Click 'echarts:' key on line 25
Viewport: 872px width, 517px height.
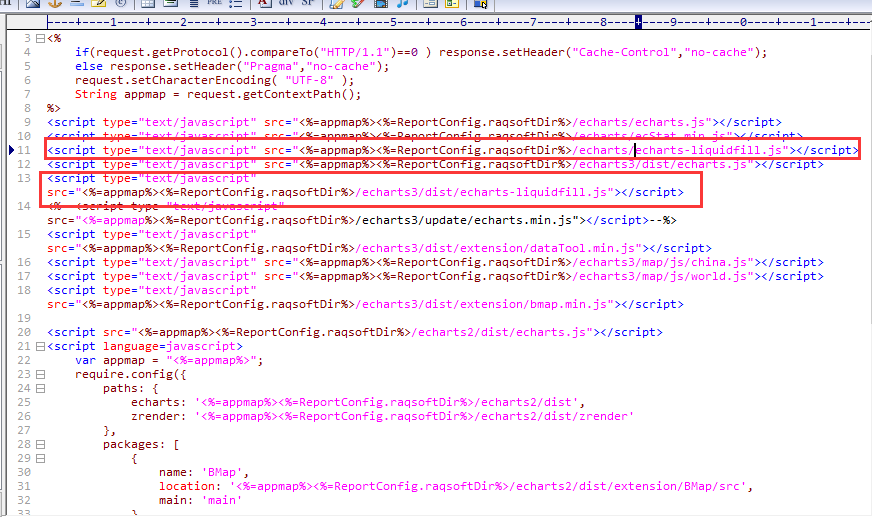(x=158, y=402)
